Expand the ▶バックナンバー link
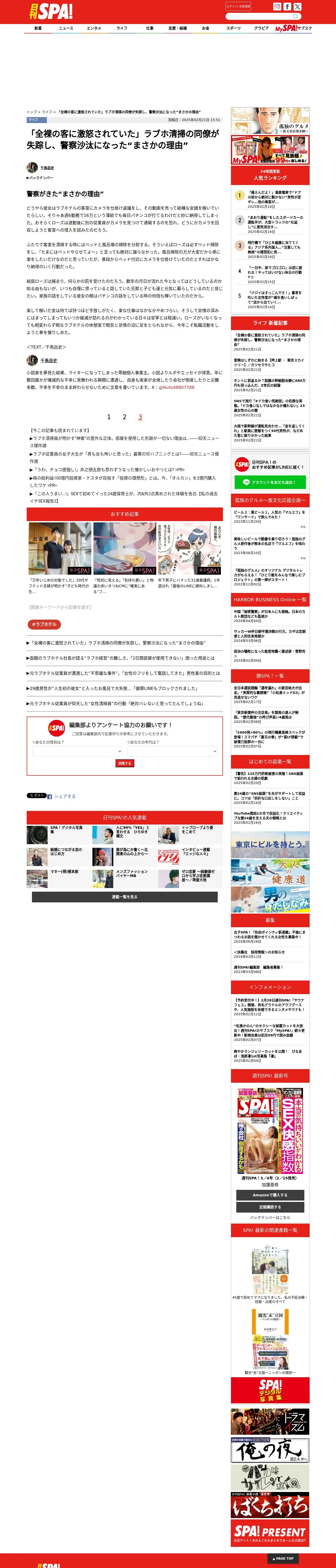336x1568 pixels. coord(40,178)
